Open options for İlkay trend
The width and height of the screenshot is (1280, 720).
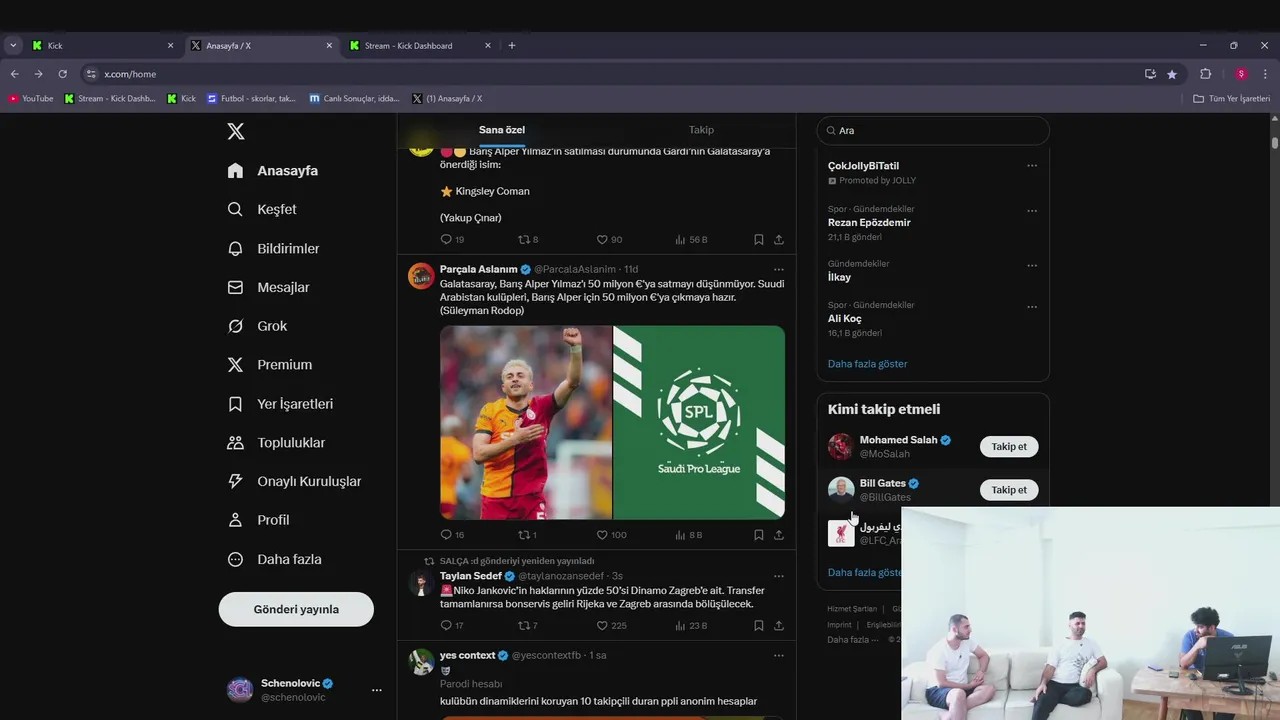[x=1032, y=266]
